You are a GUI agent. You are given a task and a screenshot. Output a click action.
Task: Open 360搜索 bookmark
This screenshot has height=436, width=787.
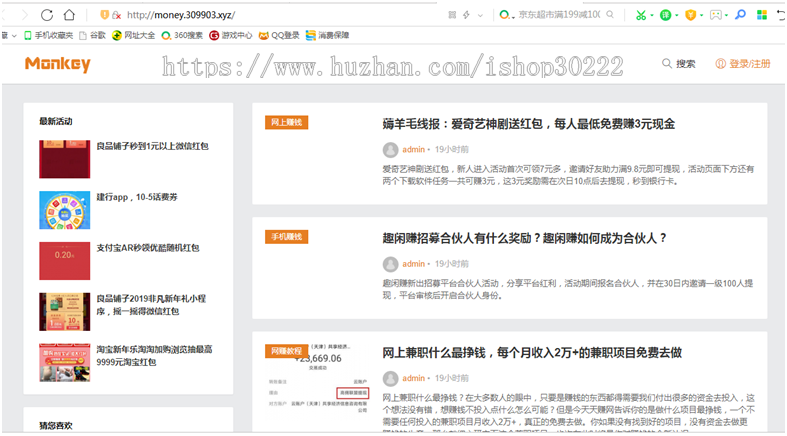[182, 35]
